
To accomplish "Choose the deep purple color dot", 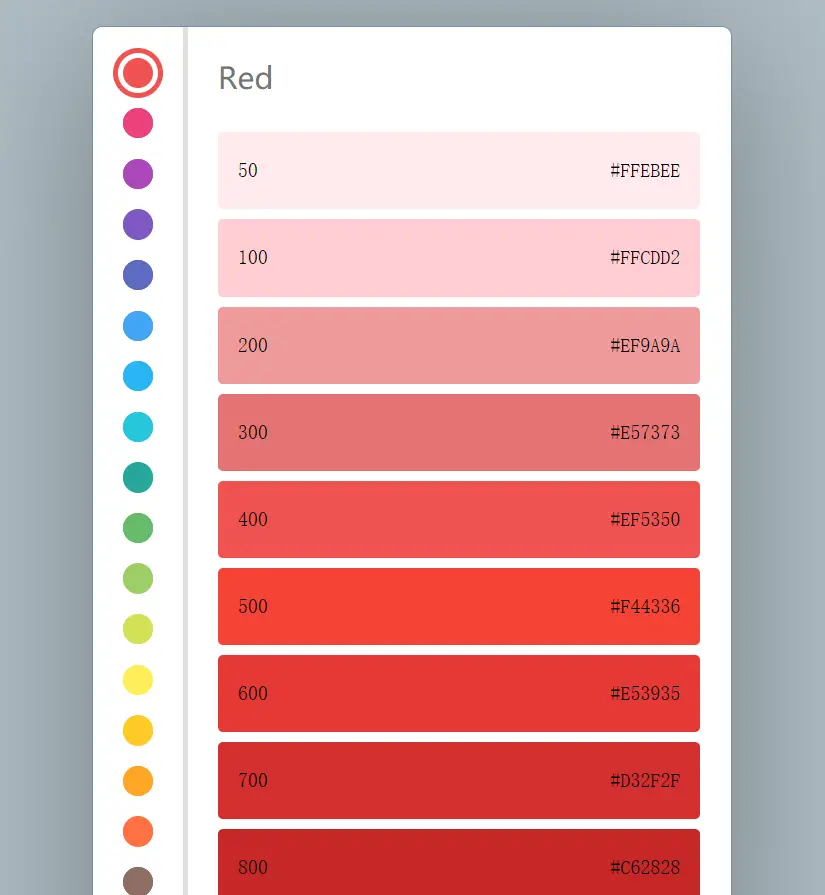I will pos(138,224).
